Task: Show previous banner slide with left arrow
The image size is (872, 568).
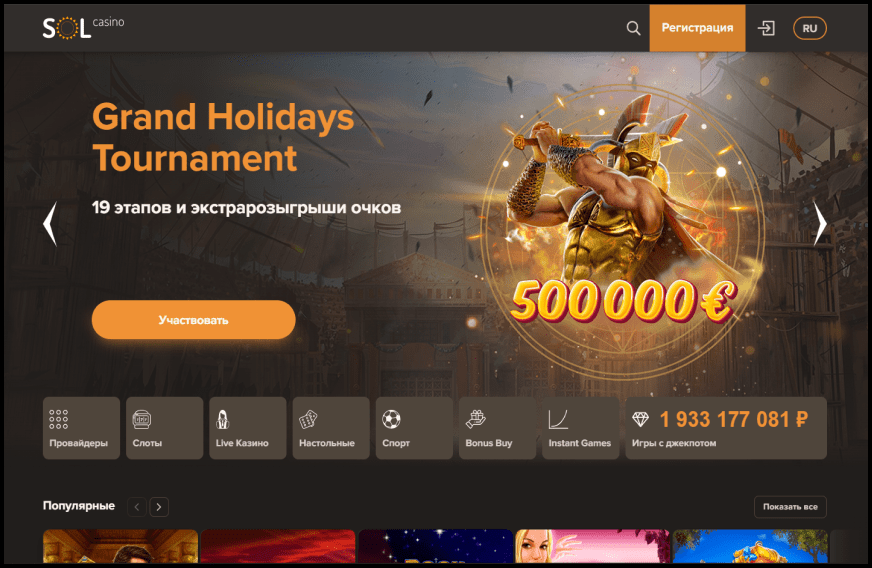Action: [x=50, y=223]
